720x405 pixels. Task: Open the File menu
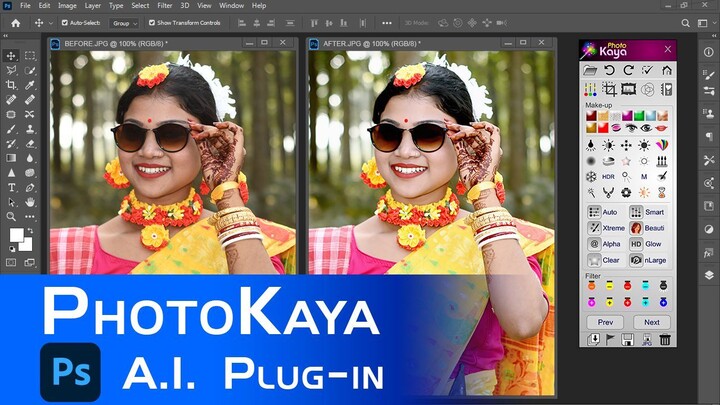click(25, 6)
